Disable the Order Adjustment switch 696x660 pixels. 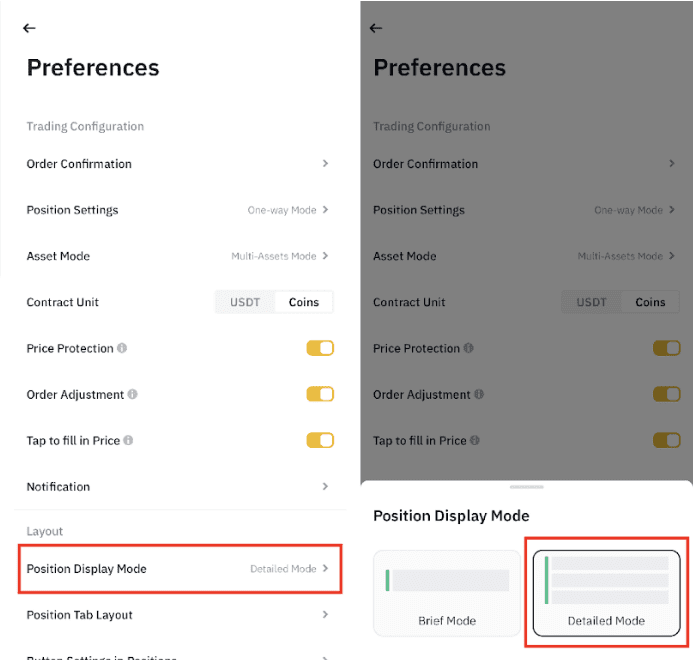click(320, 395)
